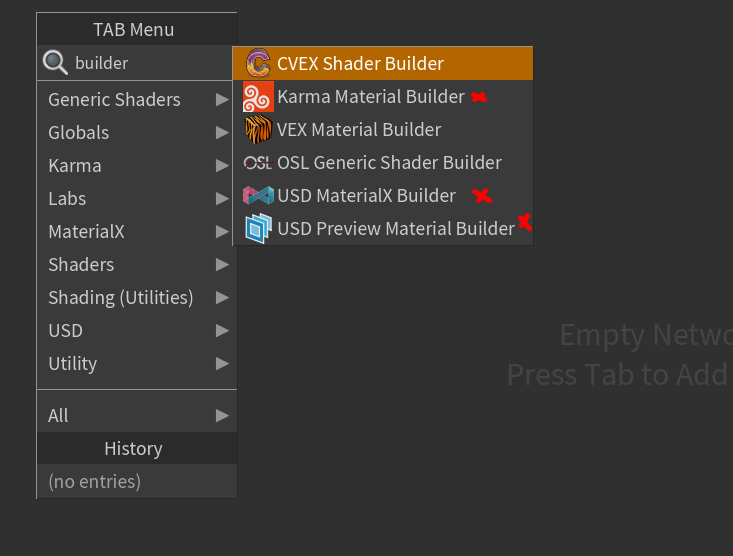Click the CVEX Shader Builder icon
This screenshot has height=556, width=733.
(258, 64)
